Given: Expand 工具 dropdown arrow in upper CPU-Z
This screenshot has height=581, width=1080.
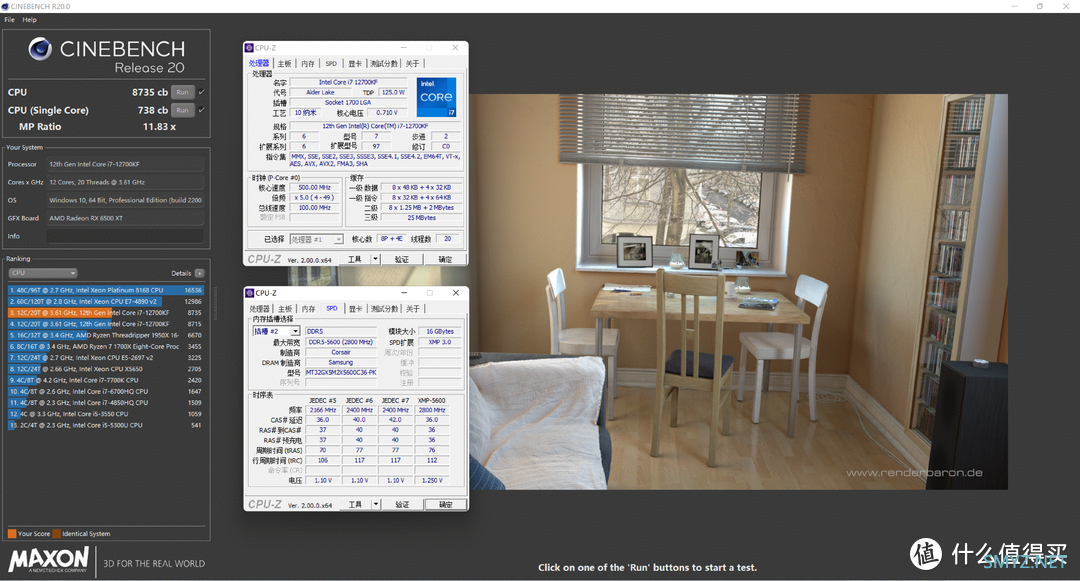Looking at the screenshot, I should [x=375, y=260].
